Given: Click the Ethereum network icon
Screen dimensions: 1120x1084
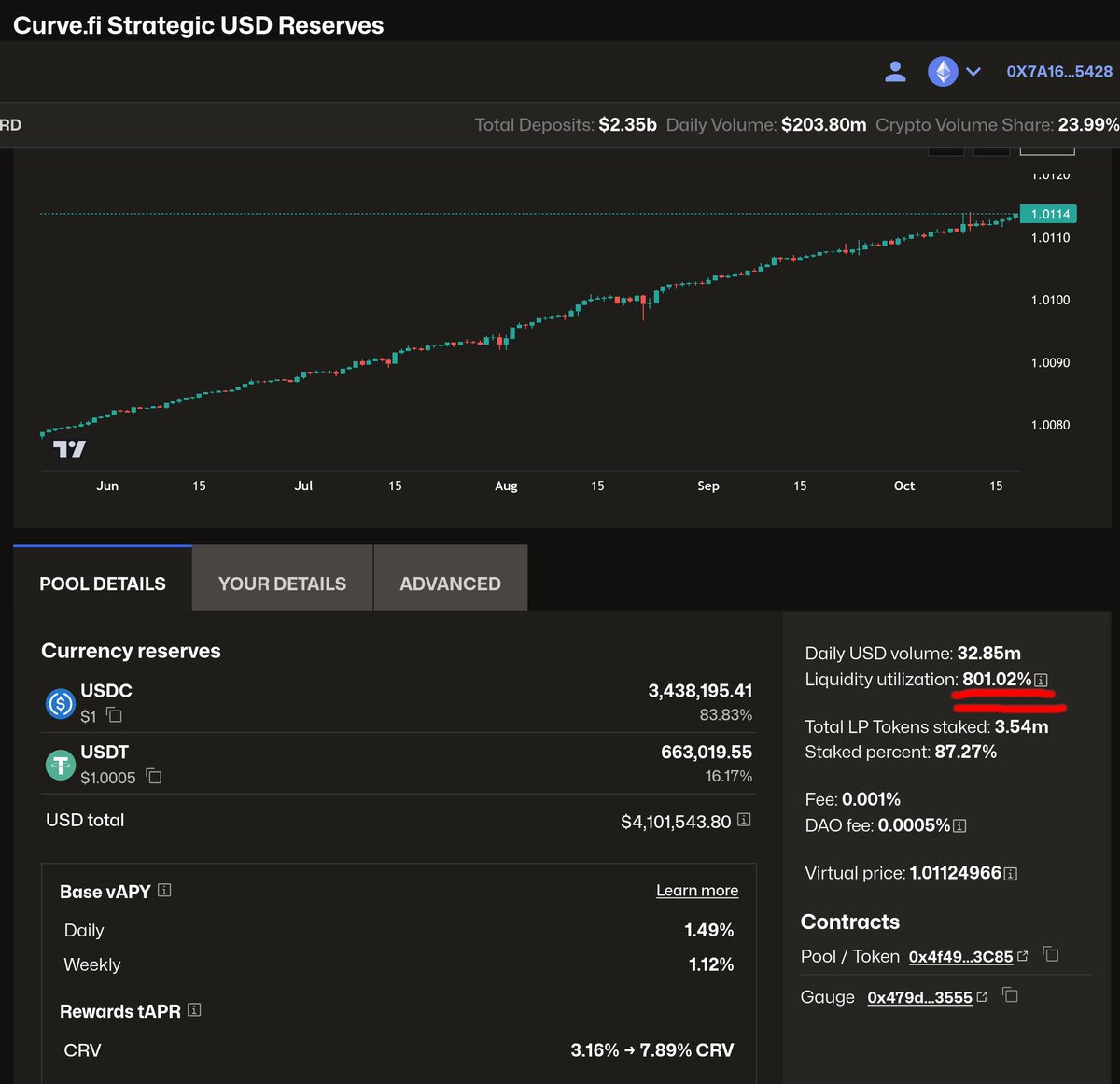Looking at the screenshot, I should pos(943,72).
